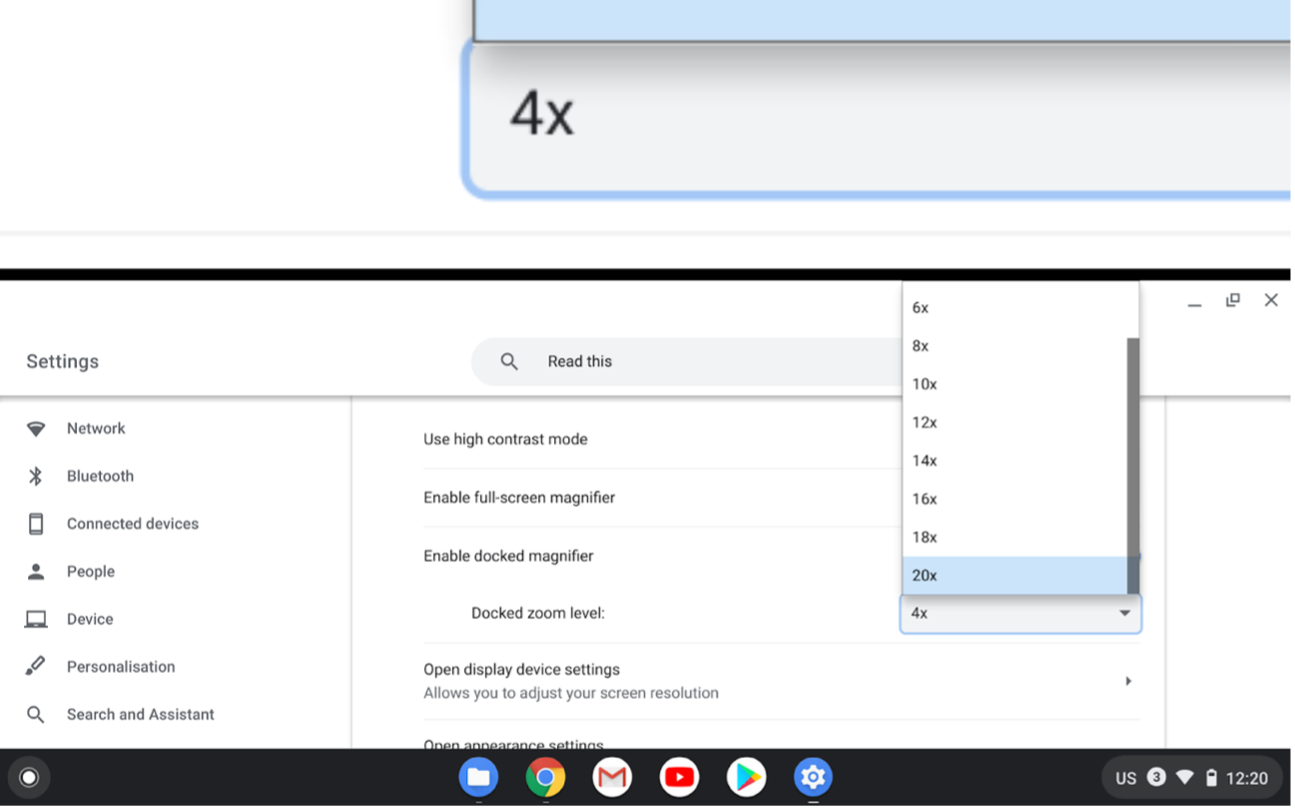1295x809 pixels.
Task: Open appearance settings
Action: click(x=513, y=745)
